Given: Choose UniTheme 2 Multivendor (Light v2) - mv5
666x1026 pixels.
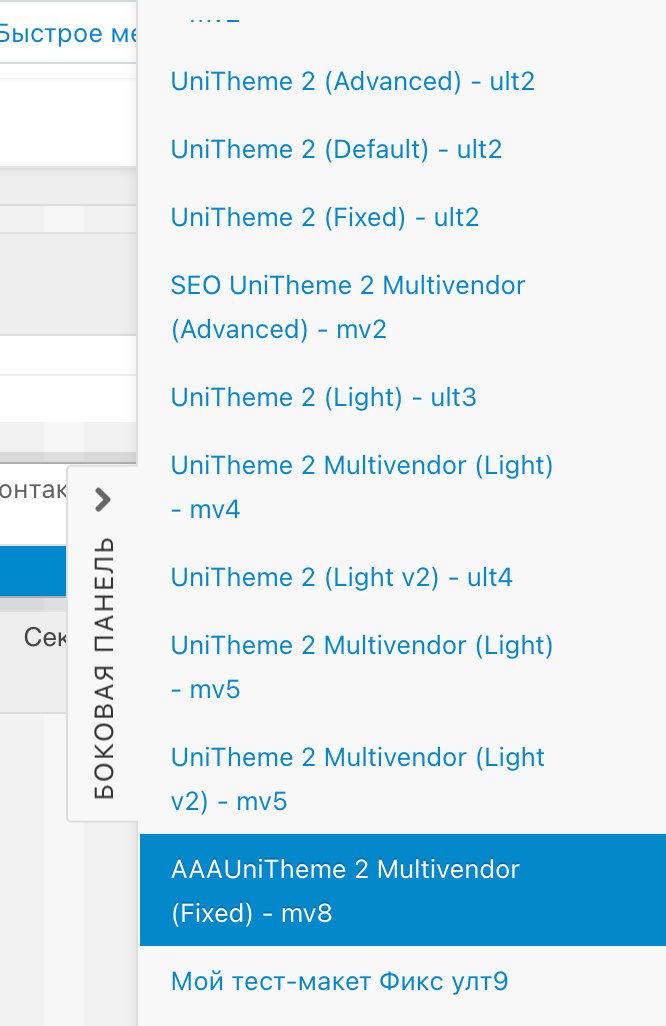Looking at the screenshot, I should 358,779.
